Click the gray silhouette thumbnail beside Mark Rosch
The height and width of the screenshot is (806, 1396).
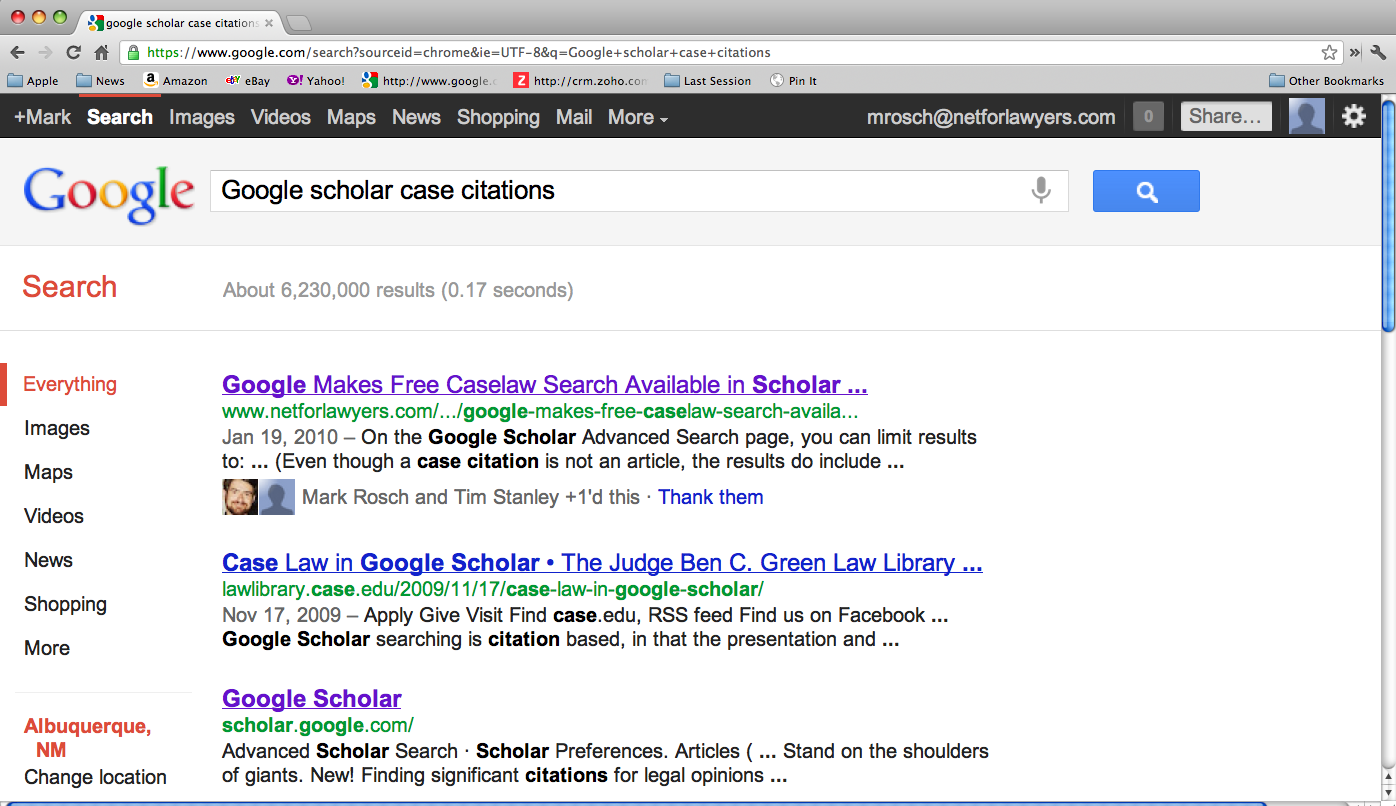[277, 497]
